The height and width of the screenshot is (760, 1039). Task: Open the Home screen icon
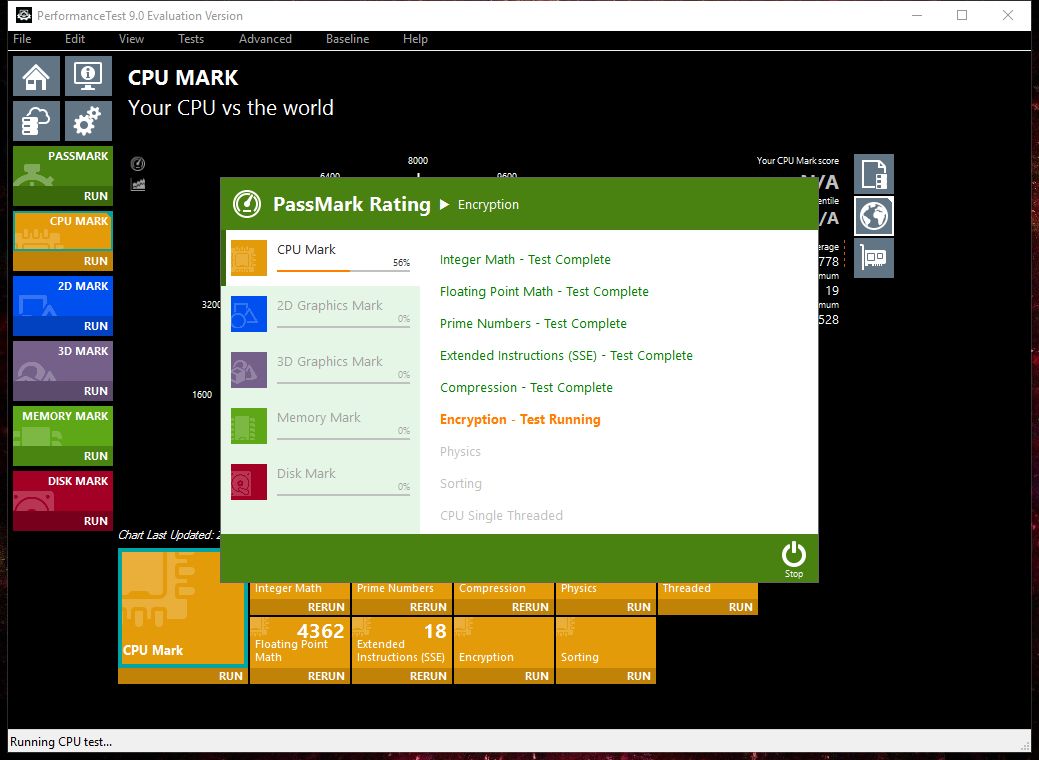(x=36, y=76)
